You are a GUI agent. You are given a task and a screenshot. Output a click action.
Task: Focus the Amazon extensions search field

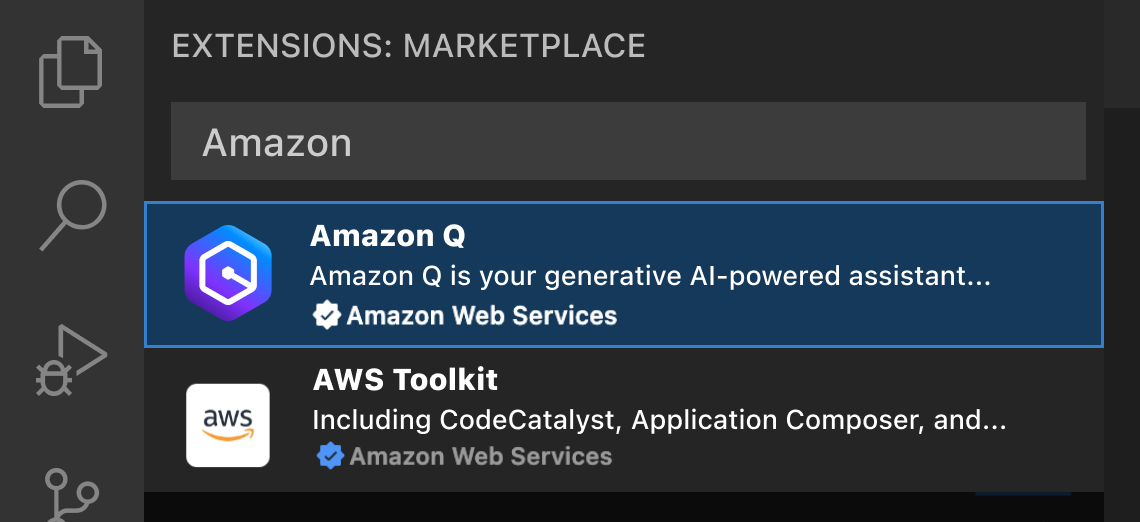(x=628, y=142)
